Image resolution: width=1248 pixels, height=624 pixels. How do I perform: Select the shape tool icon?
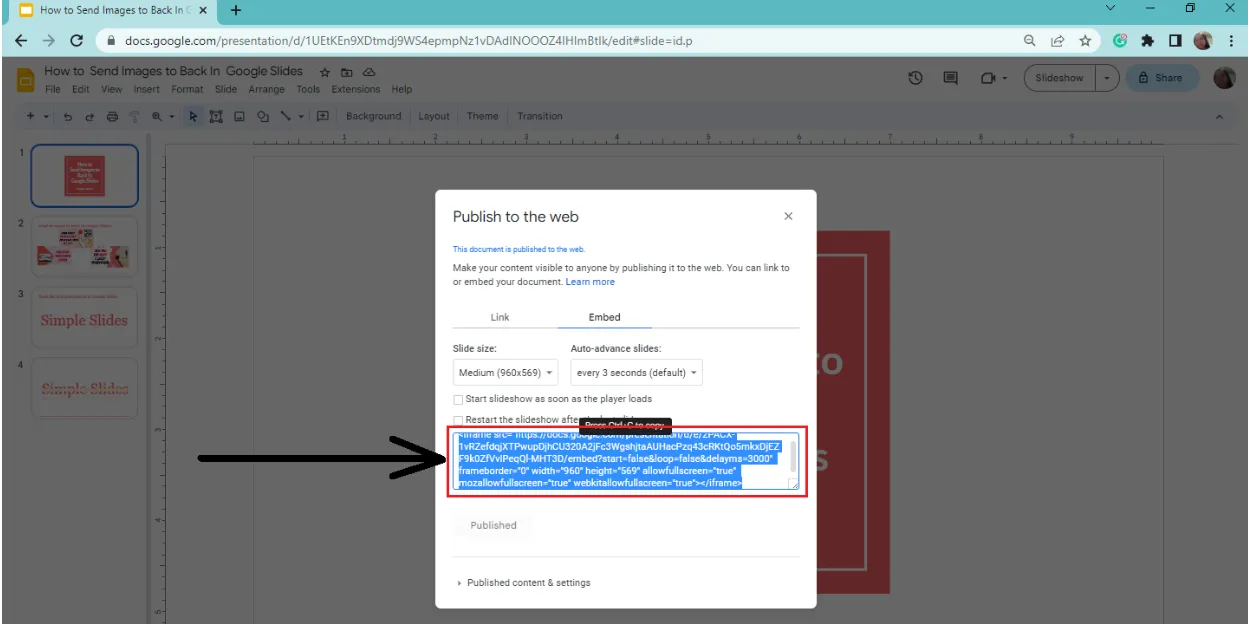point(263,116)
